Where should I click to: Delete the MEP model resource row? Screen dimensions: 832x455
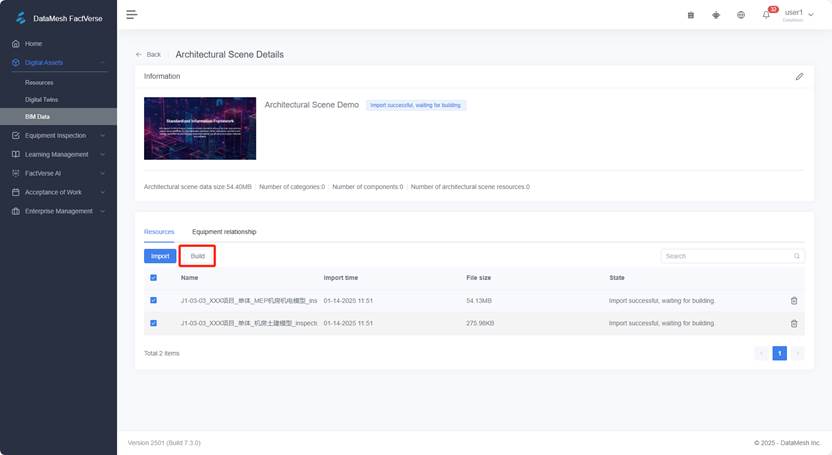click(x=794, y=300)
